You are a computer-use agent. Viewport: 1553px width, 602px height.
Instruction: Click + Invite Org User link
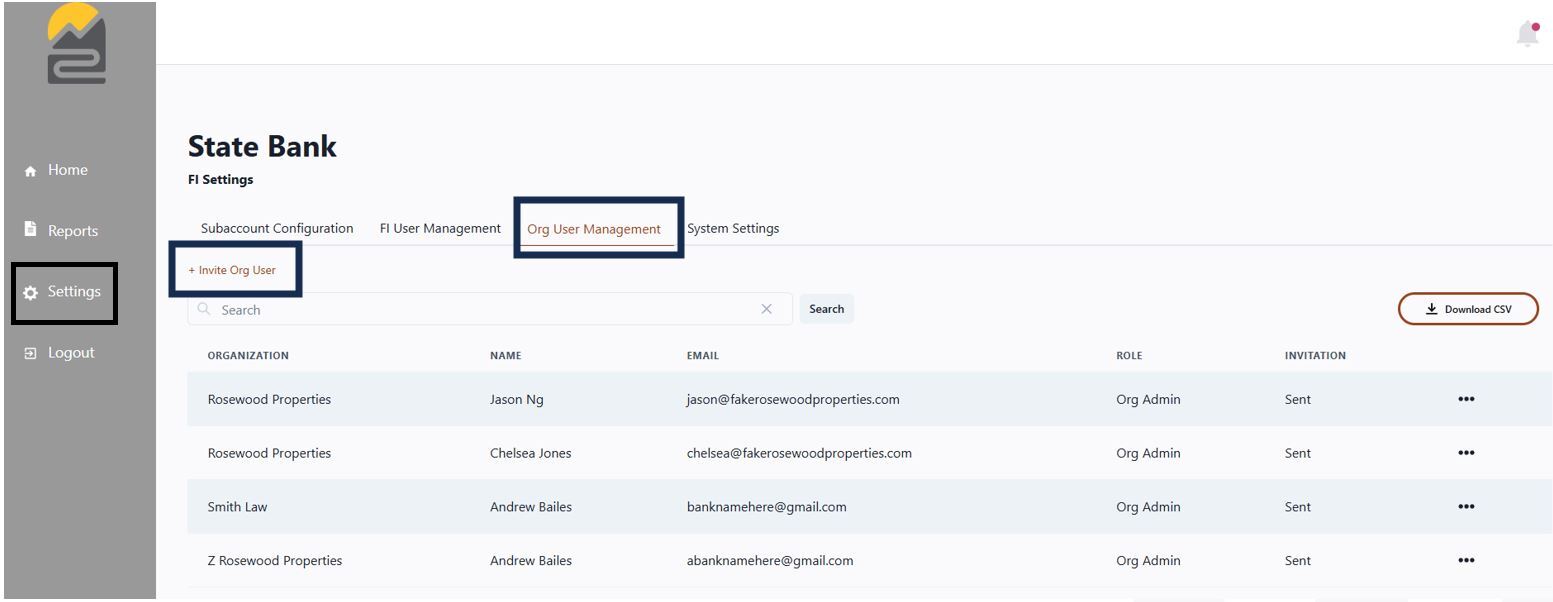(232, 270)
